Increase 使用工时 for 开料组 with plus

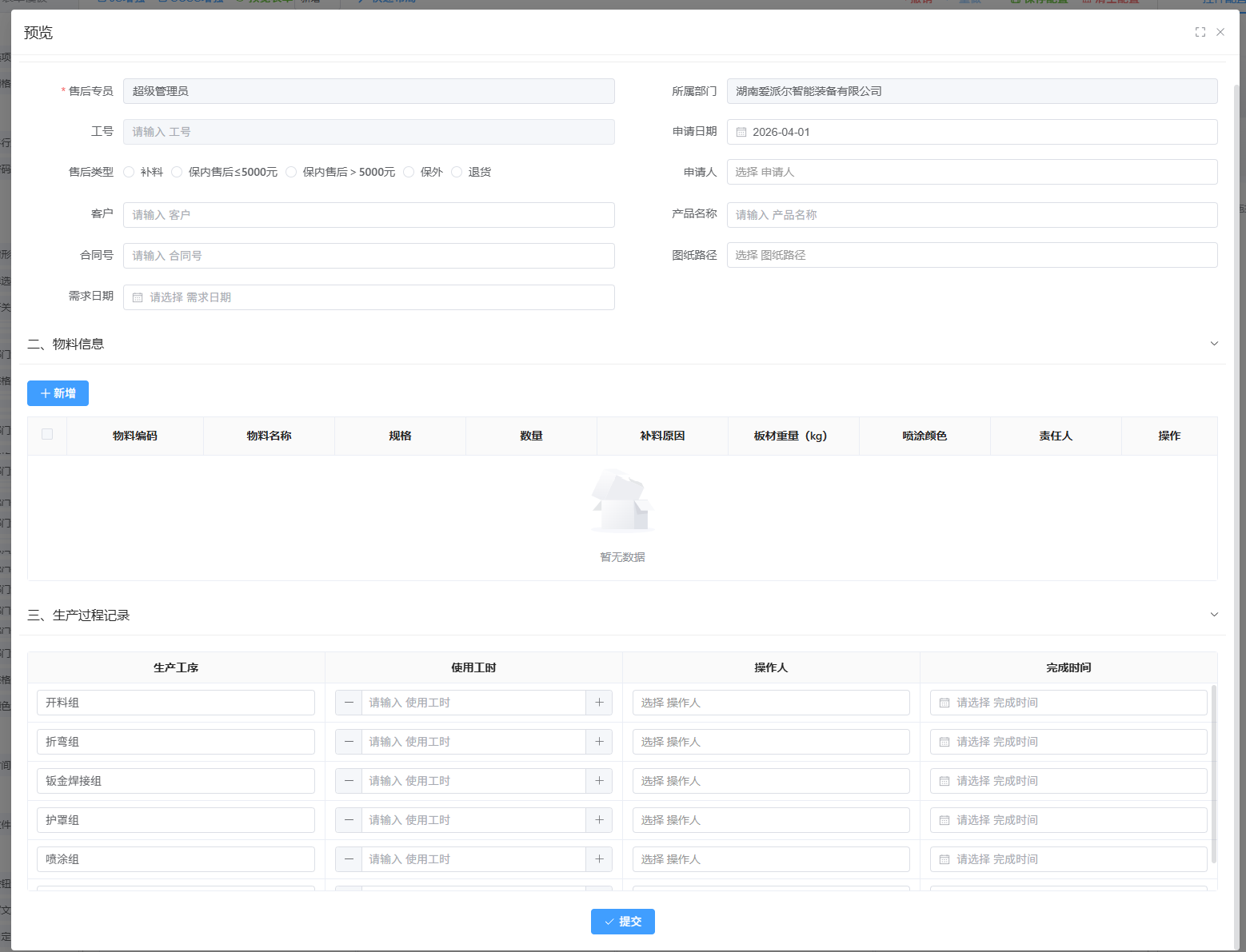point(599,703)
